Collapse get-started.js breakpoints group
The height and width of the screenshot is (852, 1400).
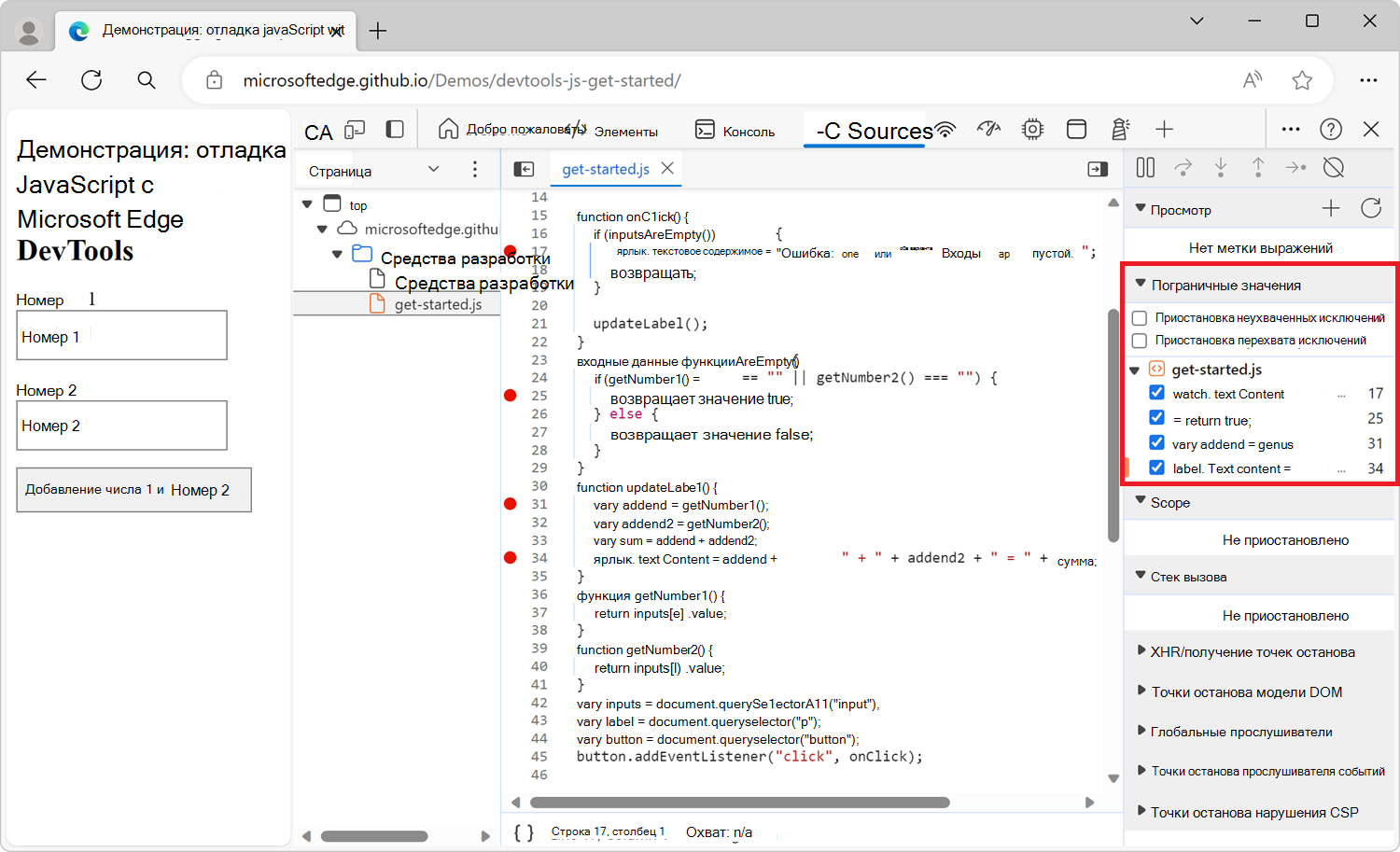[1134, 370]
